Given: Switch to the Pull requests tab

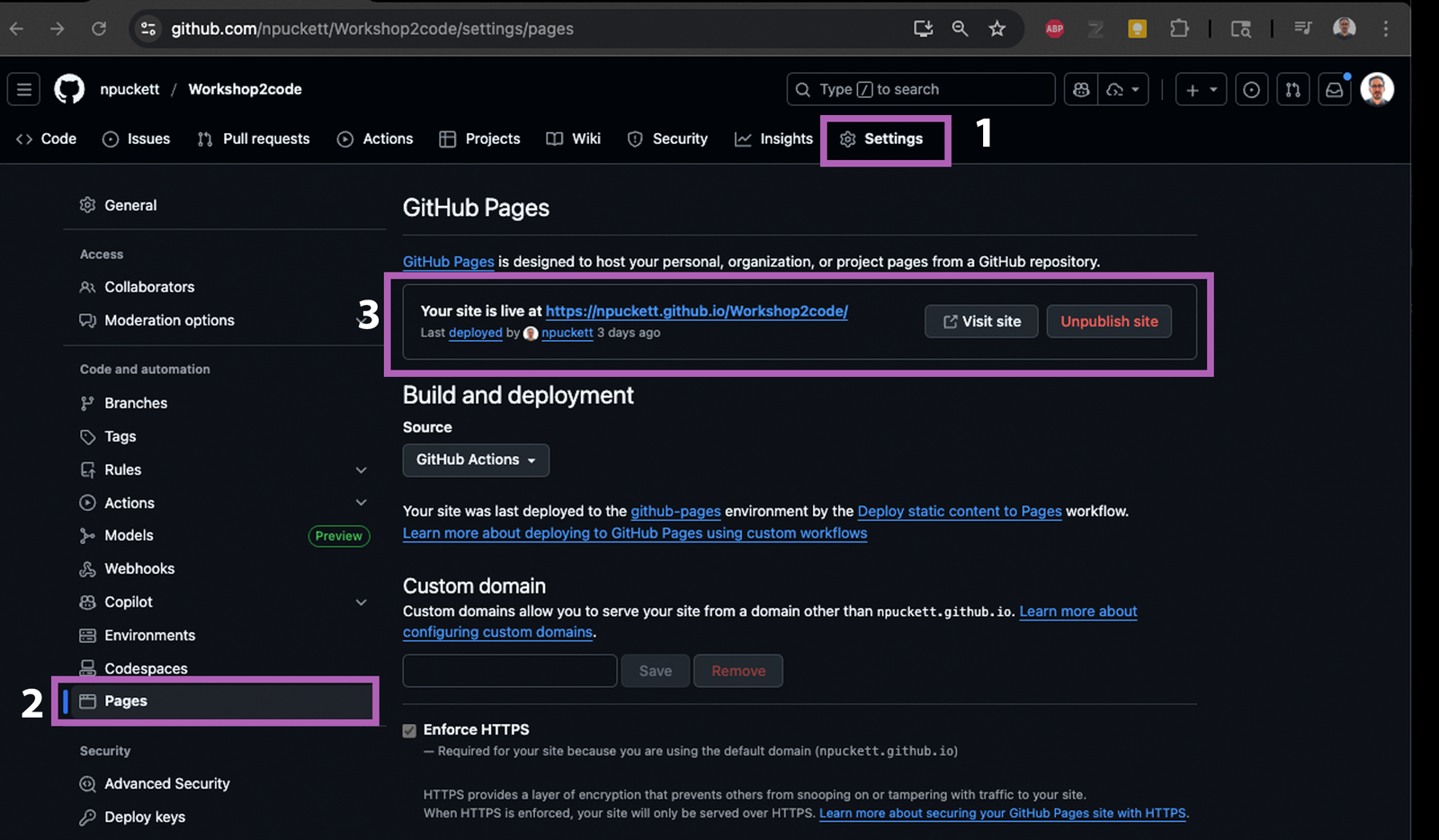Looking at the screenshot, I should pyautogui.click(x=254, y=139).
